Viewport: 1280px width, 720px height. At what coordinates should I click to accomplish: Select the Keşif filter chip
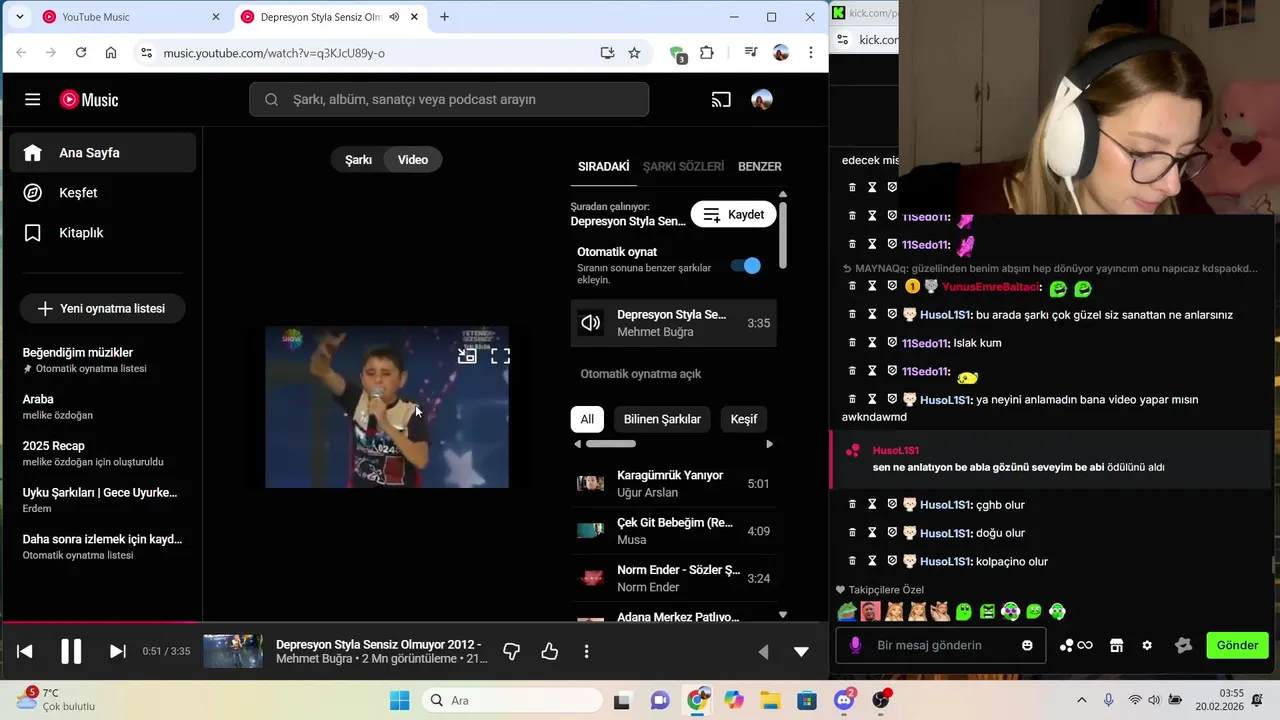coord(744,419)
